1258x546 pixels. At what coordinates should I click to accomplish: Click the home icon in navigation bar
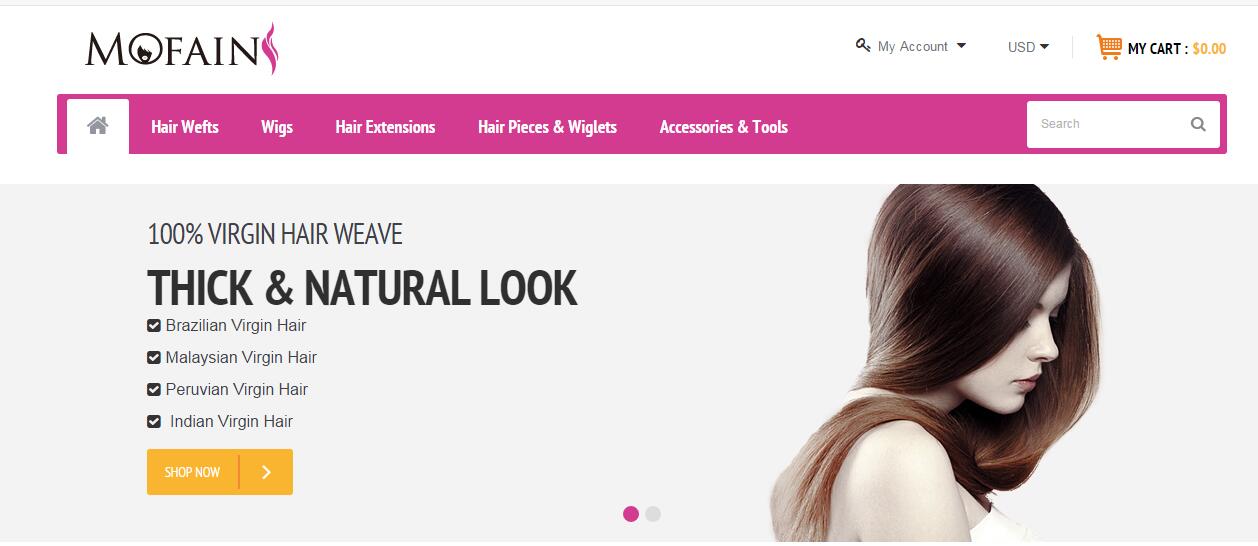tap(97, 125)
